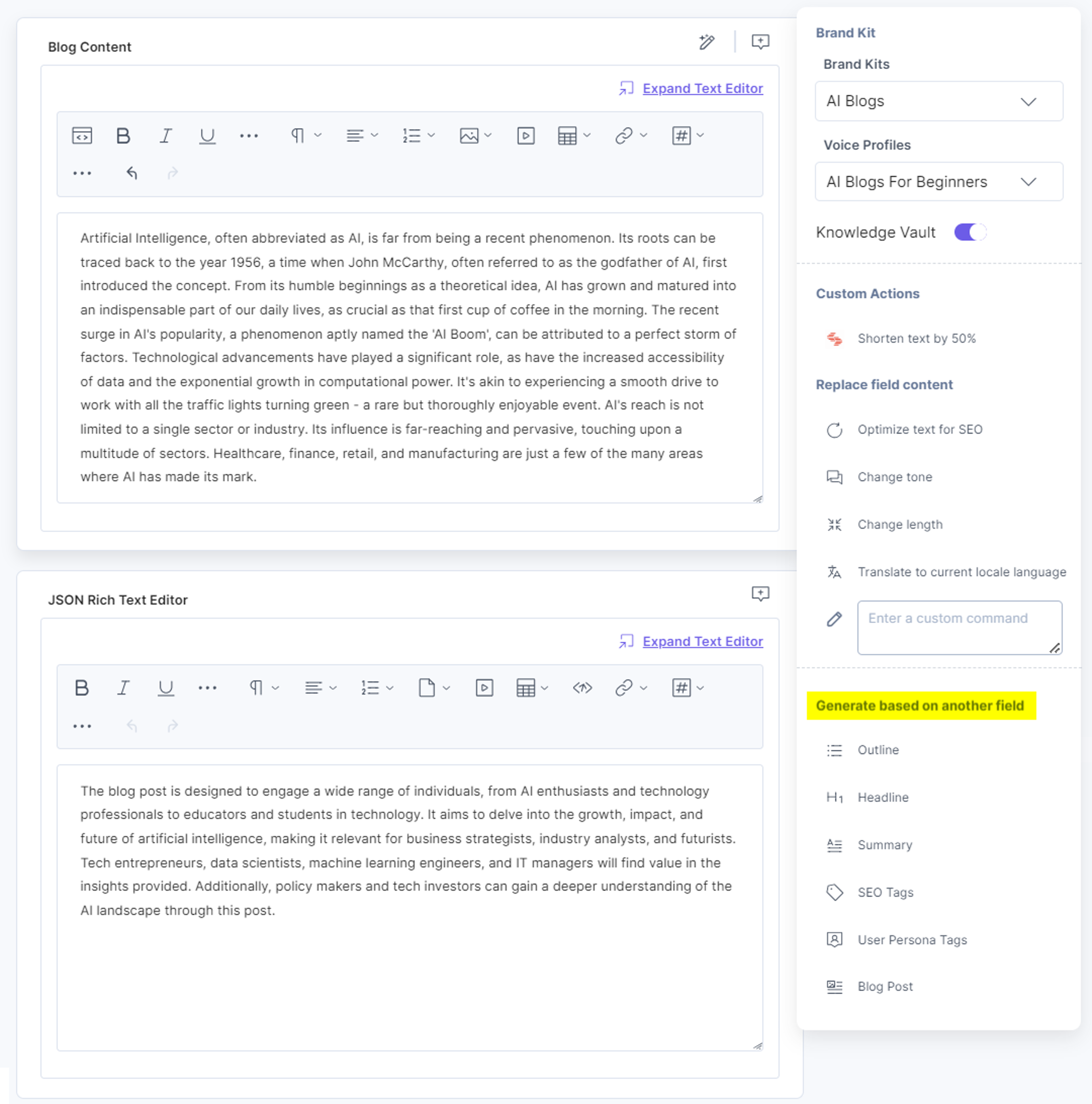Click resize handle of custom command box
This screenshot has height=1104, width=1092.
(x=1055, y=648)
